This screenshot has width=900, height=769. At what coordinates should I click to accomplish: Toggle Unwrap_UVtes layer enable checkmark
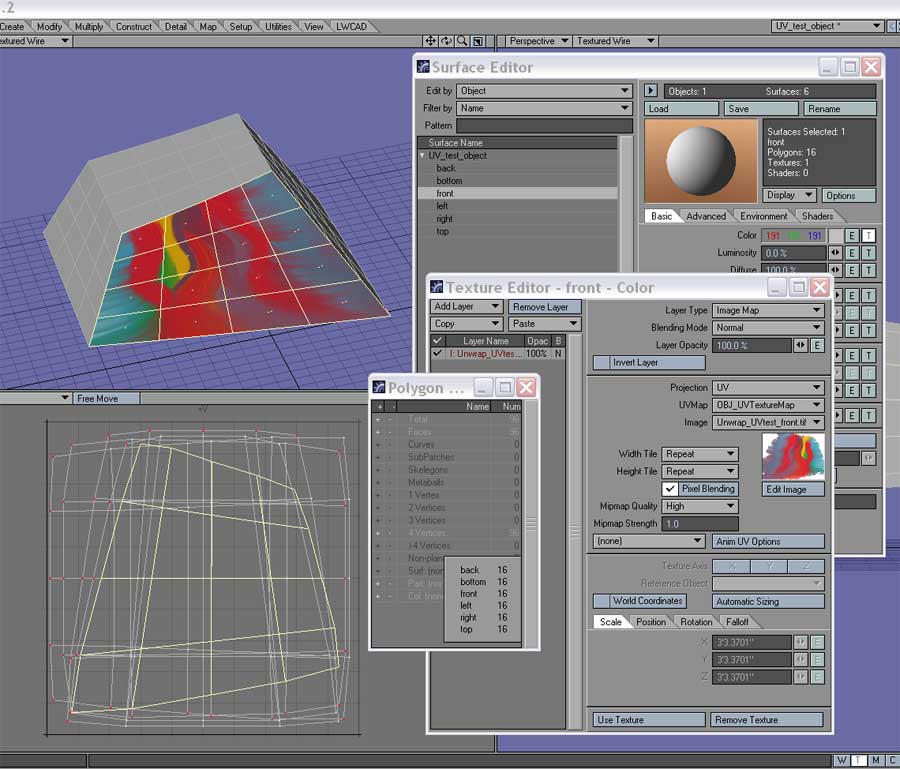tap(437, 354)
